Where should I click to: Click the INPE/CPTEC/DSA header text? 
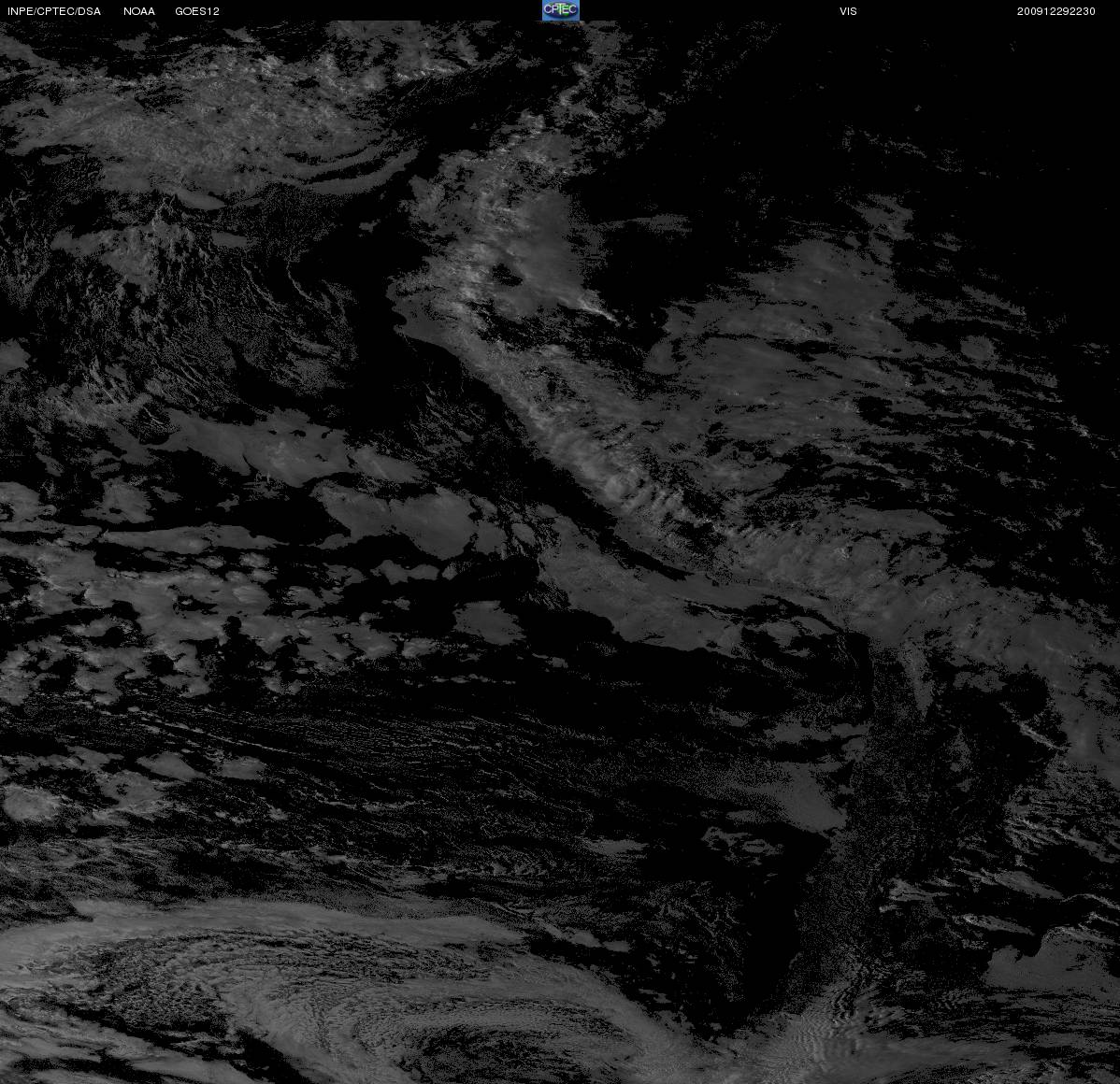[54, 11]
